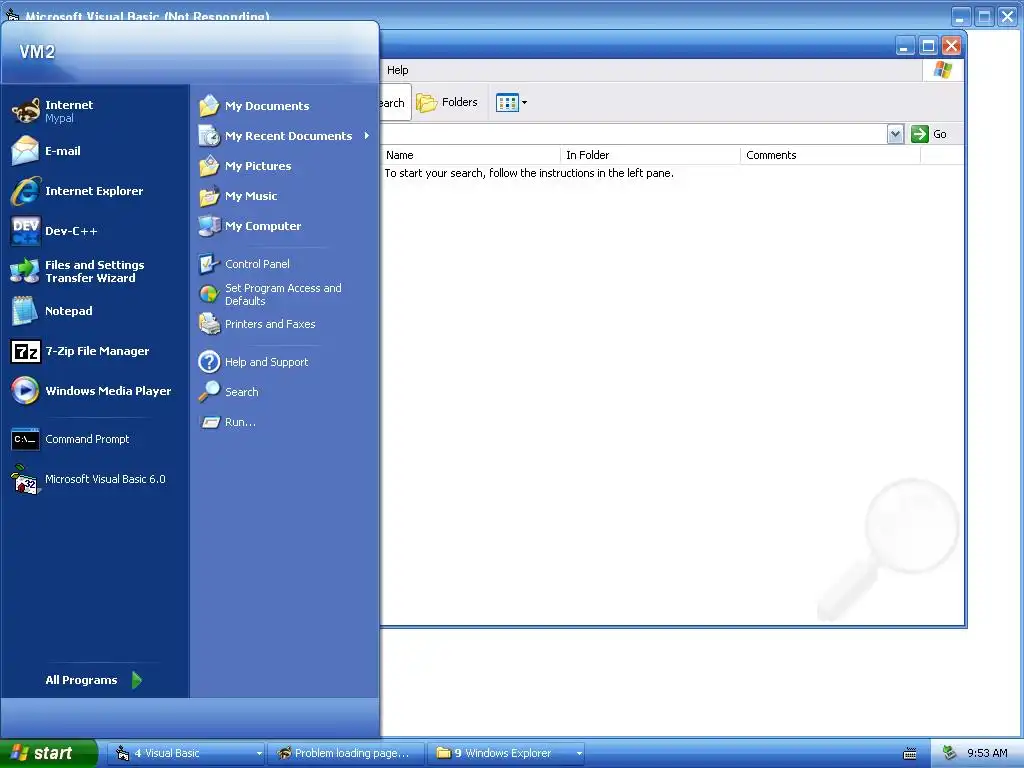1024x768 pixels.
Task: Switch to Problem loading page taskbar item
Action: tap(347, 753)
